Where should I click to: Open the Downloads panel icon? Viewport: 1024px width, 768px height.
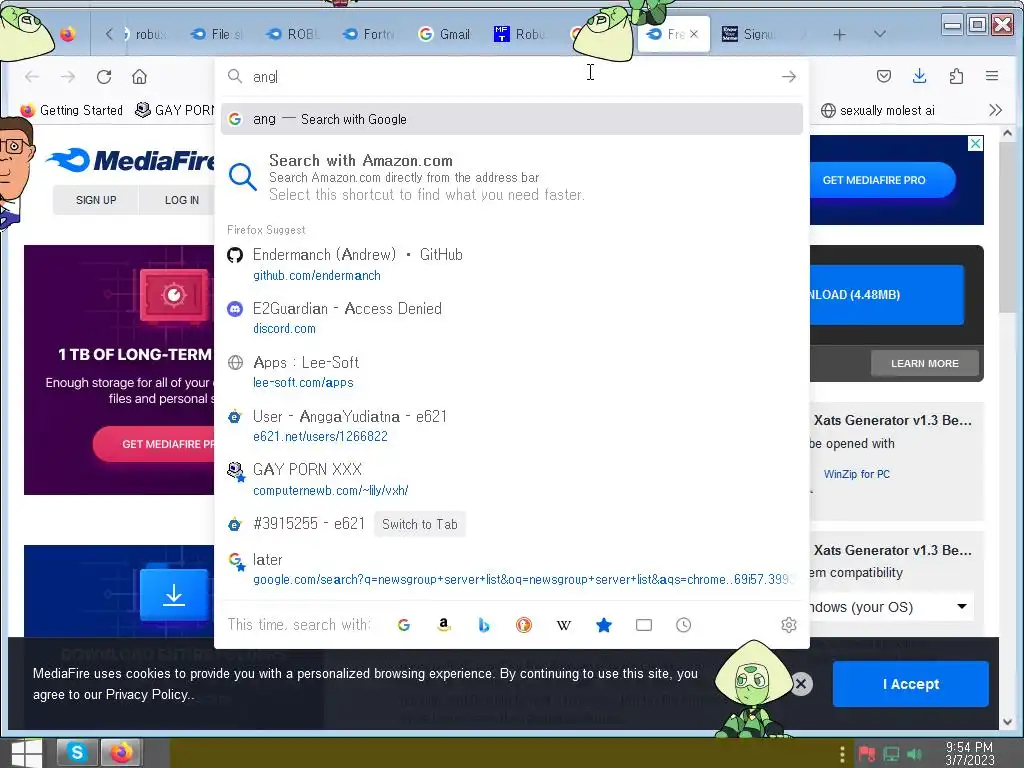920,76
